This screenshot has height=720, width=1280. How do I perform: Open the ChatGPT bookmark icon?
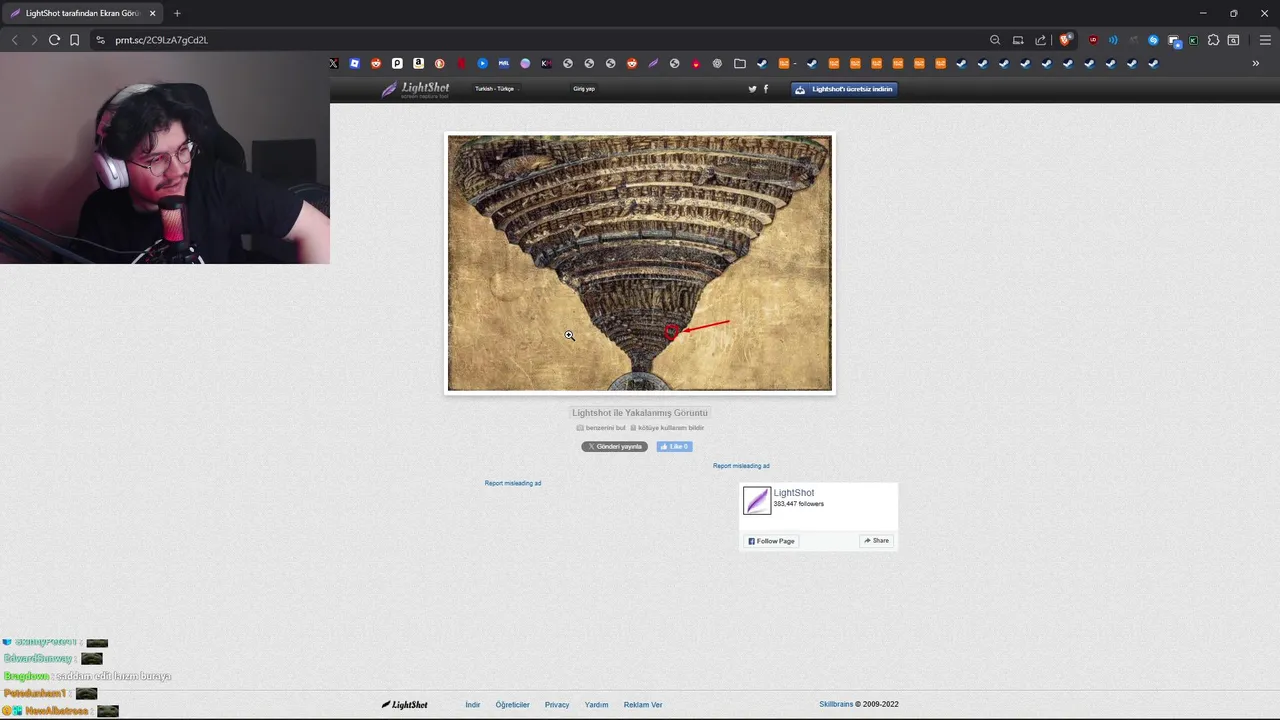click(717, 63)
